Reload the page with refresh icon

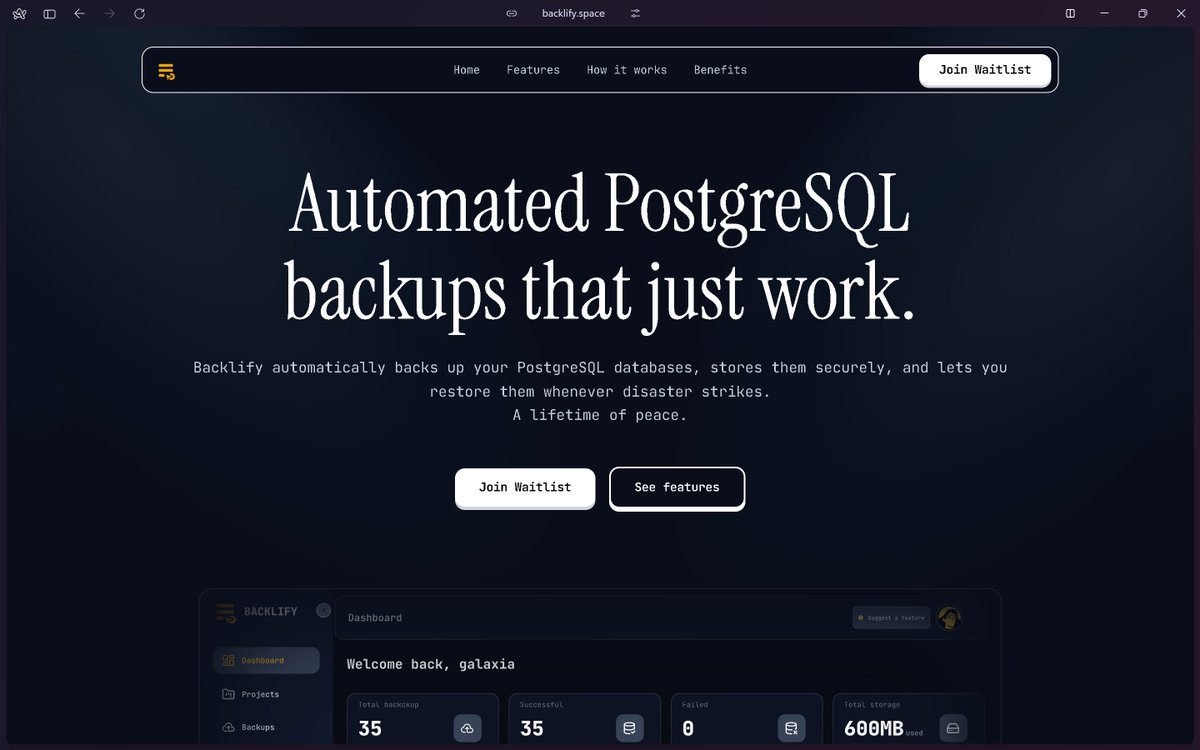tap(139, 13)
